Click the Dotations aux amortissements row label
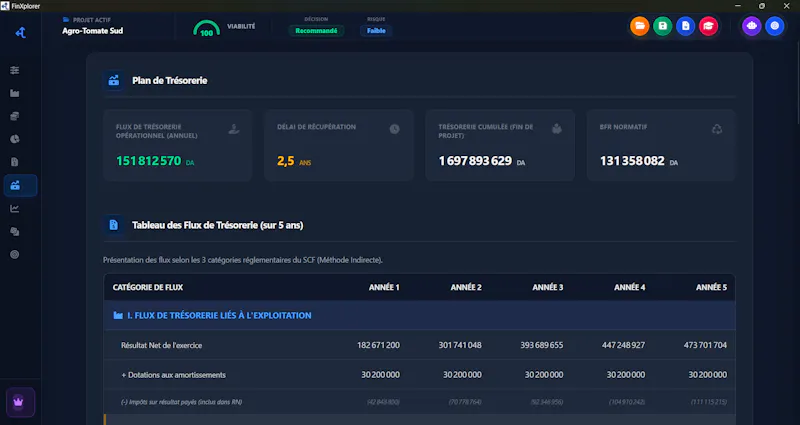Screen dimensions: 800x425 tap(173, 375)
